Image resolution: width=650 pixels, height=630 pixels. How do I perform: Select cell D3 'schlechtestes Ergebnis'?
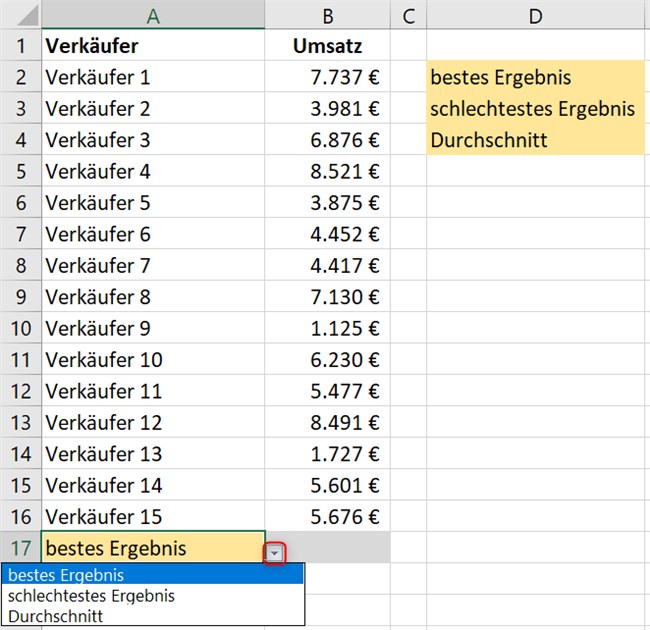click(x=536, y=109)
